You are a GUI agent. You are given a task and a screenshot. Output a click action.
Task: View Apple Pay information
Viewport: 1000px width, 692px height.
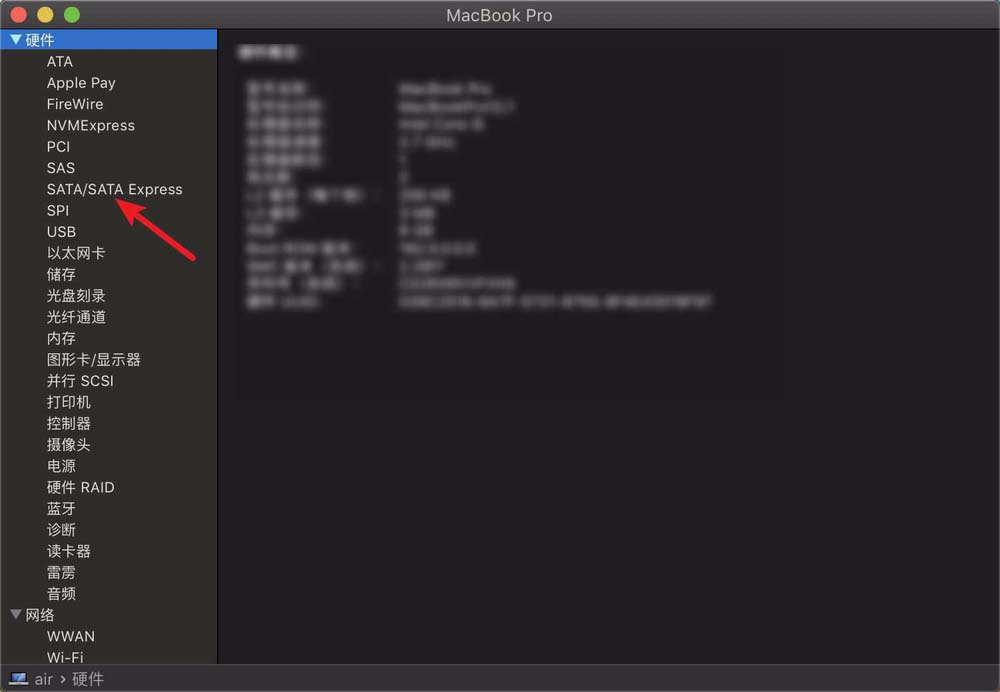[81, 82]
